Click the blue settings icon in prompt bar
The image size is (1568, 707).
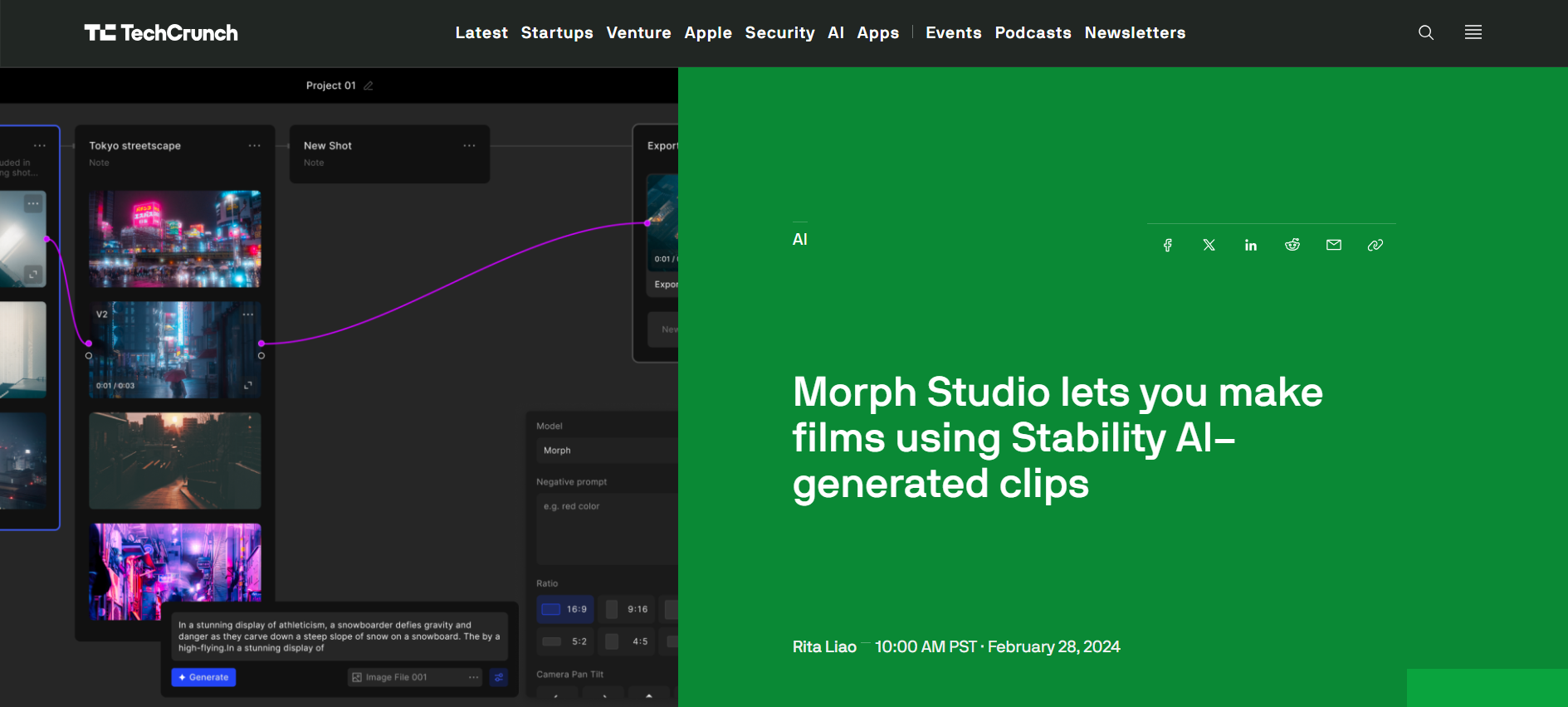(x=499, y=677)
